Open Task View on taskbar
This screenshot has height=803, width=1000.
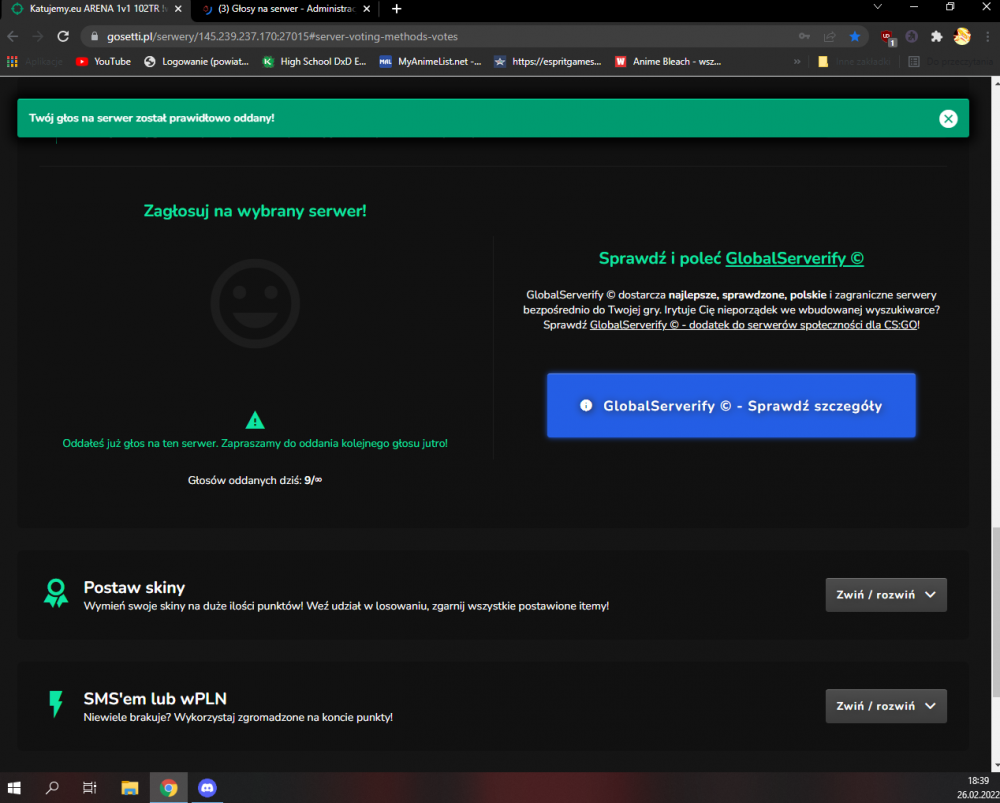click(x=89, y=788)
